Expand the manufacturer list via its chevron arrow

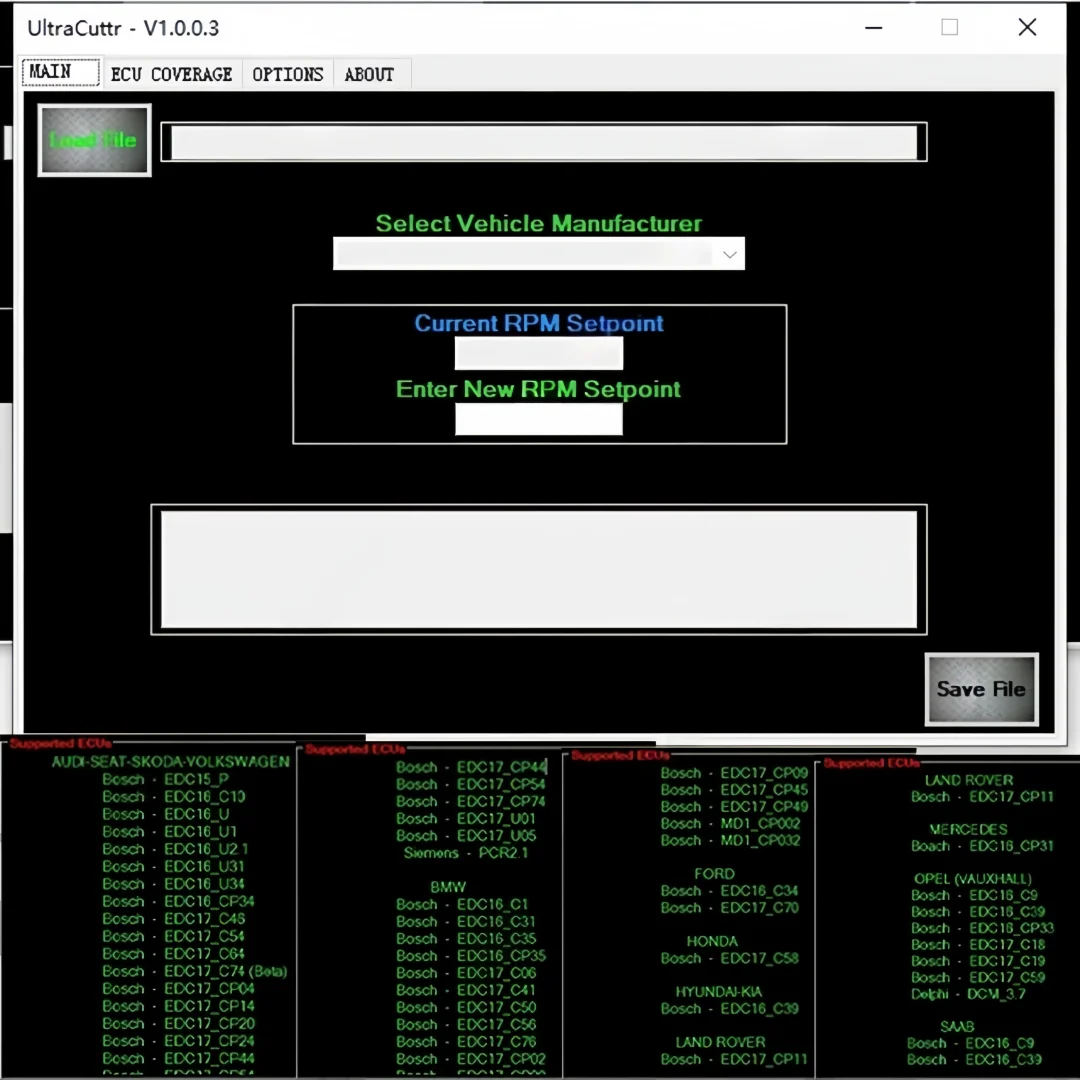pos(729,254)
